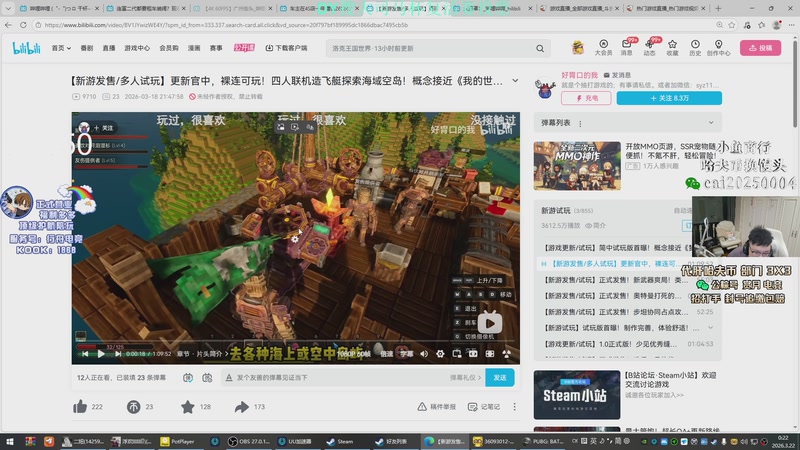Open the MMO ad thumbnail
The image size is (800, 450).
tap(577, 166)
